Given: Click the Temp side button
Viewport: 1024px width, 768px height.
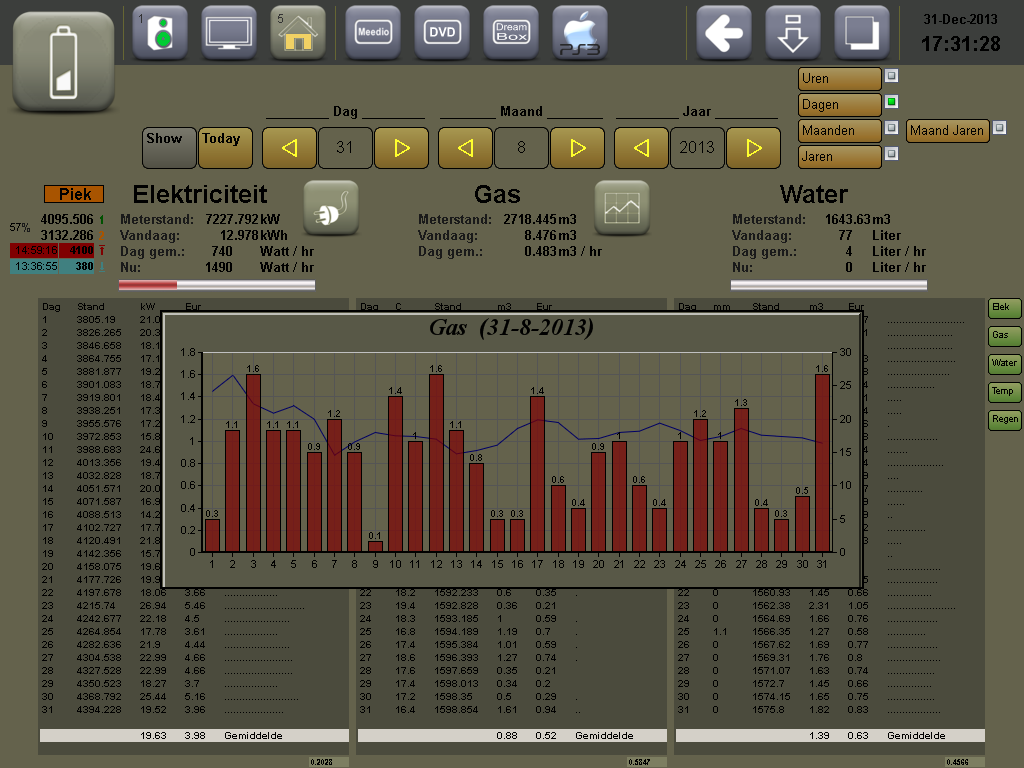Looking at the screenshot, I should (x=1004, y=392).
